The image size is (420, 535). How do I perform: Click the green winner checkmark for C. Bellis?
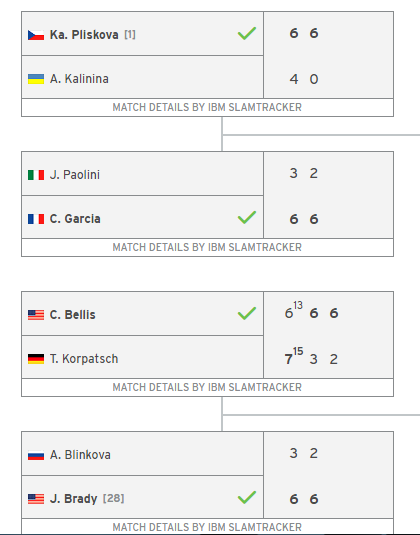pyautogui.click(x=247, y=313)
